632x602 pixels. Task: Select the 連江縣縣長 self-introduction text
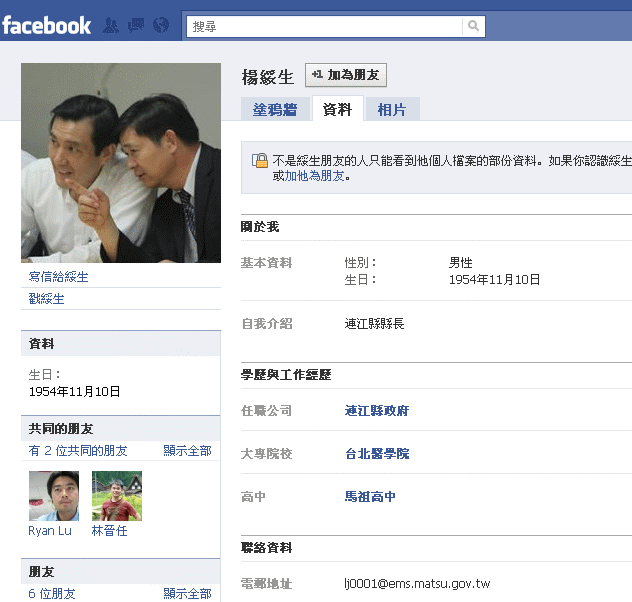pyautogui.click(x=374, y=324)
